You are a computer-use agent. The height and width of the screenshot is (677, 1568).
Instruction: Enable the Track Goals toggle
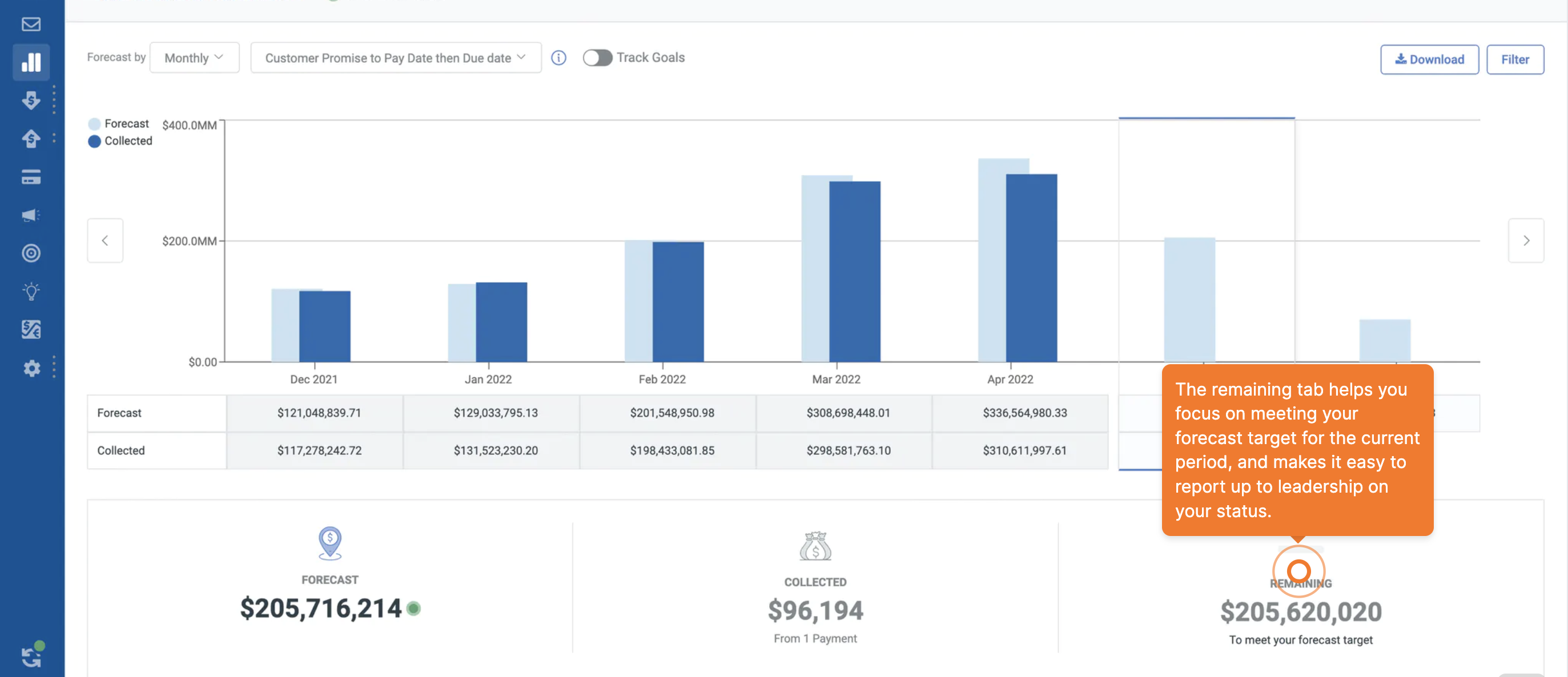coord(597,58)
